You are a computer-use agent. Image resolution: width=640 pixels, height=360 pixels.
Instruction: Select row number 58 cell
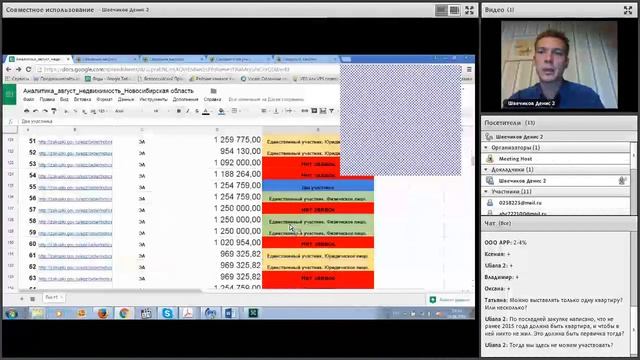[32, 221]
